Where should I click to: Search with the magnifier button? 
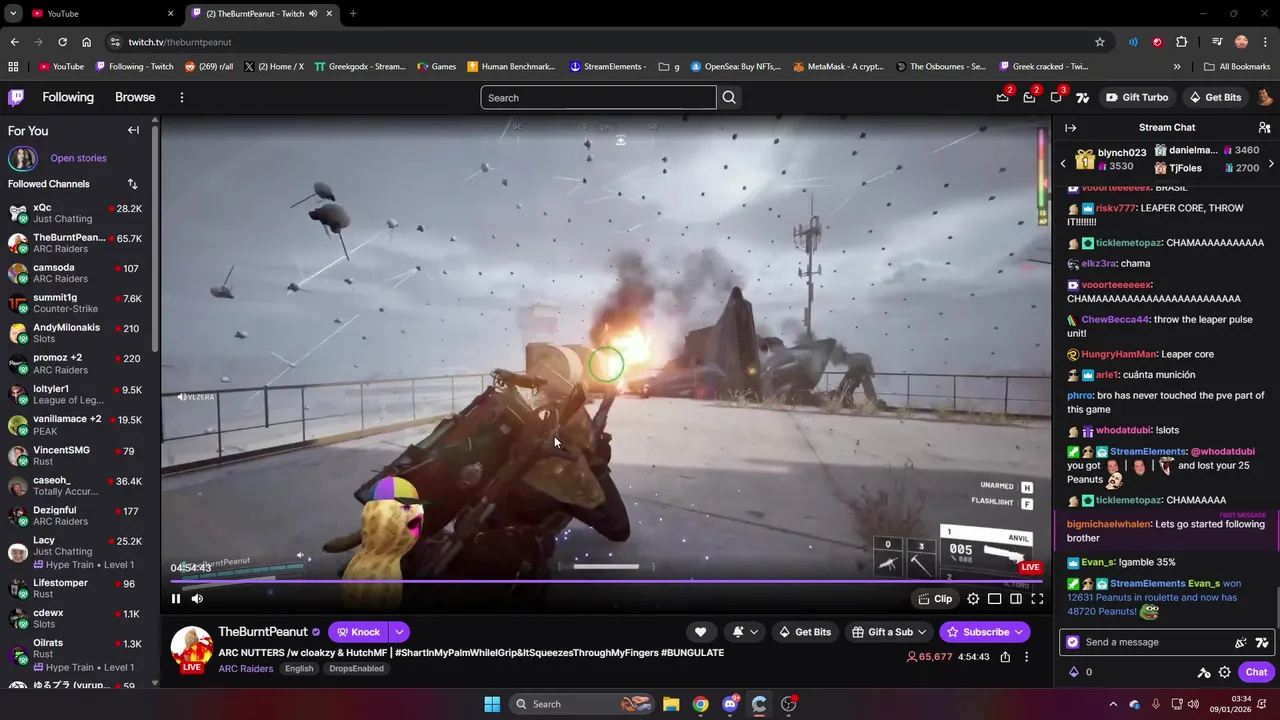click(729, 97)
